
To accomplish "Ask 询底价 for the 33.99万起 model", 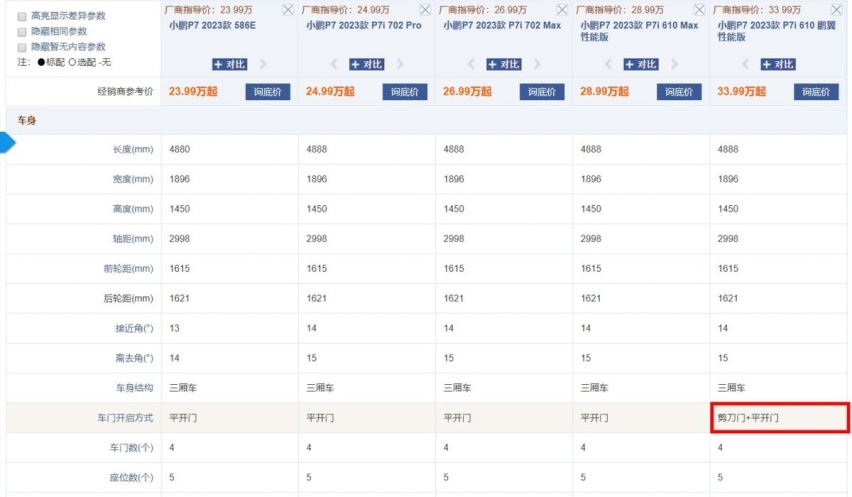I will tap(816, 92).
